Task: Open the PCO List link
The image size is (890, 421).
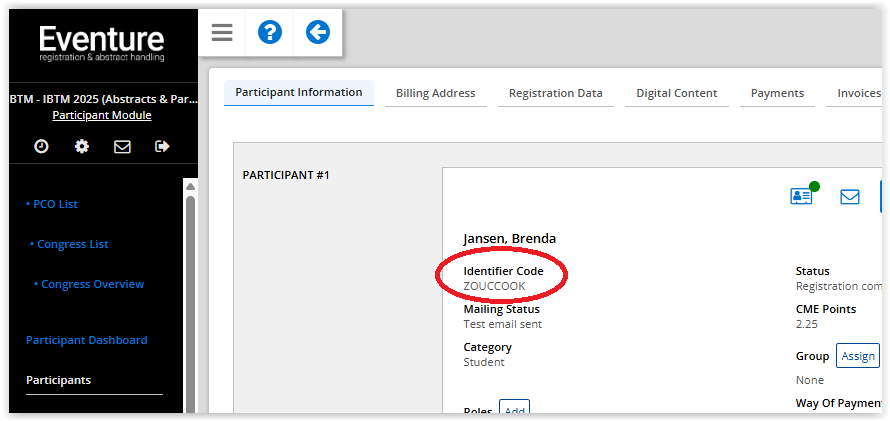Action: point(54,204)
